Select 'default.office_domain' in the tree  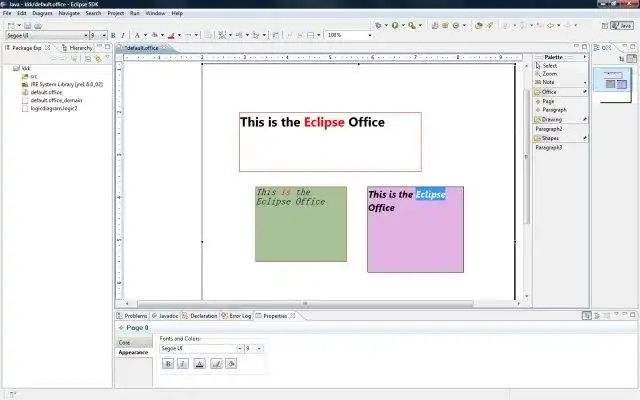[x=52, y=100]
